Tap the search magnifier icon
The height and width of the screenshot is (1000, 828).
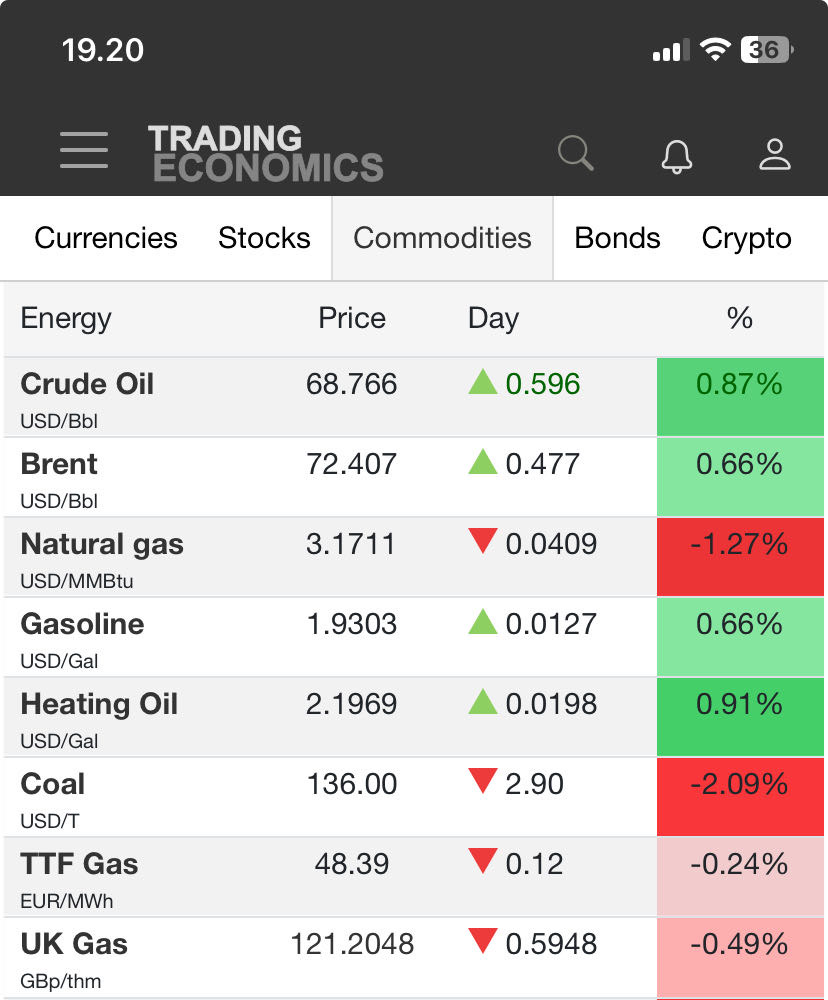[x=575, y=153]
